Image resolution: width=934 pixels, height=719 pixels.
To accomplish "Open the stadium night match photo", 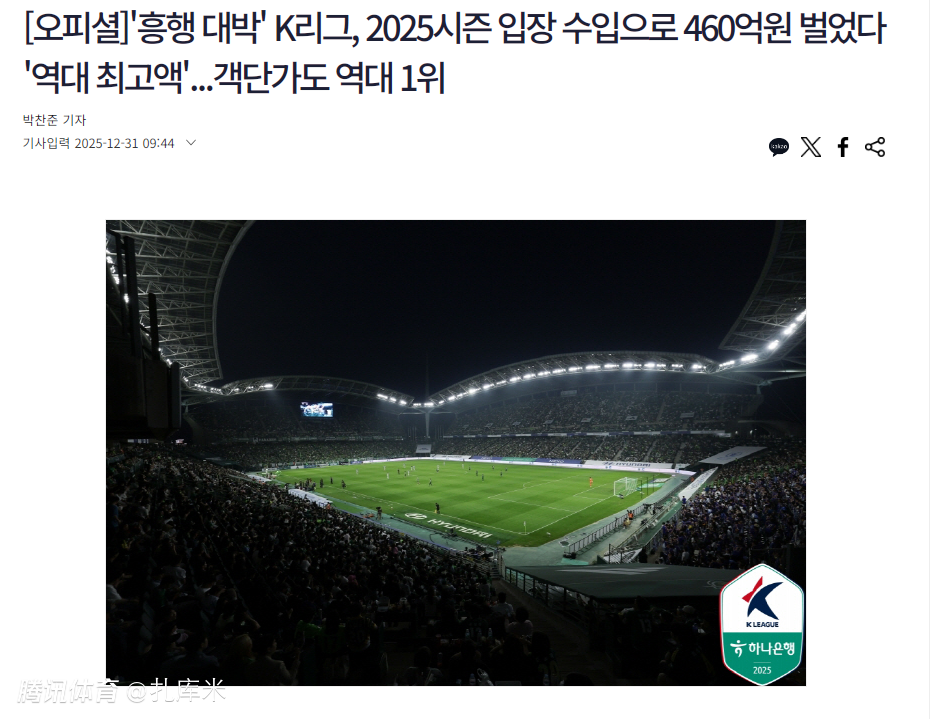I will 456,453.
